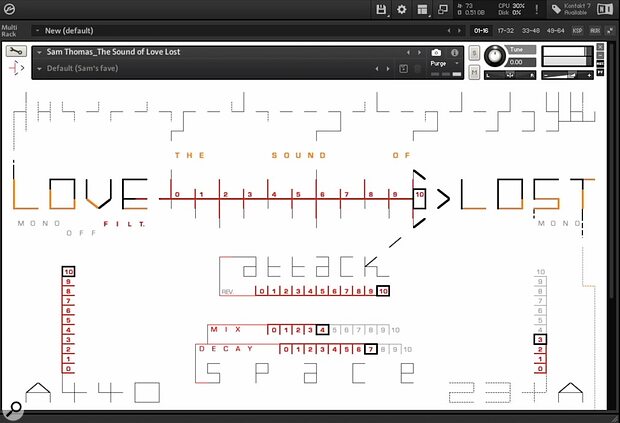The width and height of the screenshot is (620, 423).
Task: Click the save (floppy disk) icon
Action: [x=381, y=10]
